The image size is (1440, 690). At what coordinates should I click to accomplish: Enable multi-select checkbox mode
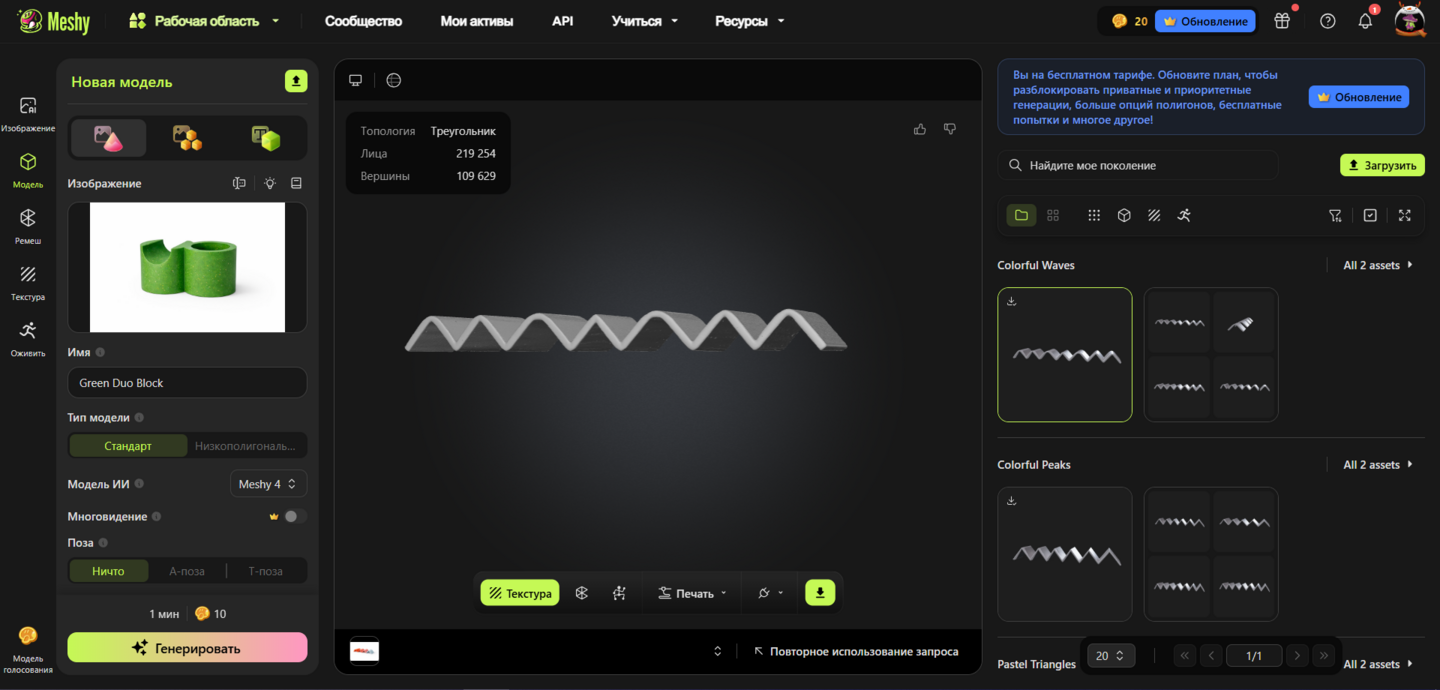[x=1370, y=215]
